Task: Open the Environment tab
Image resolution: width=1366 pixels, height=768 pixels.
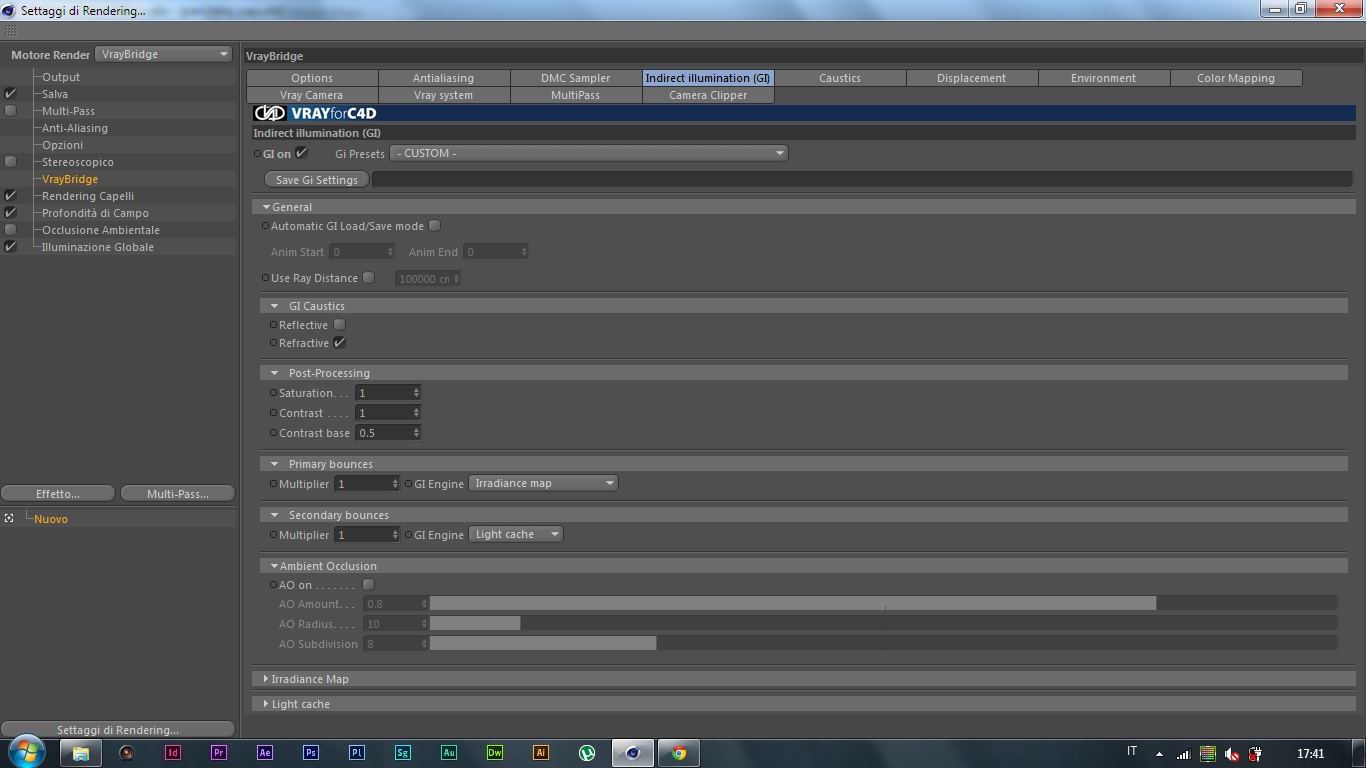Action: coord(1104,78)
